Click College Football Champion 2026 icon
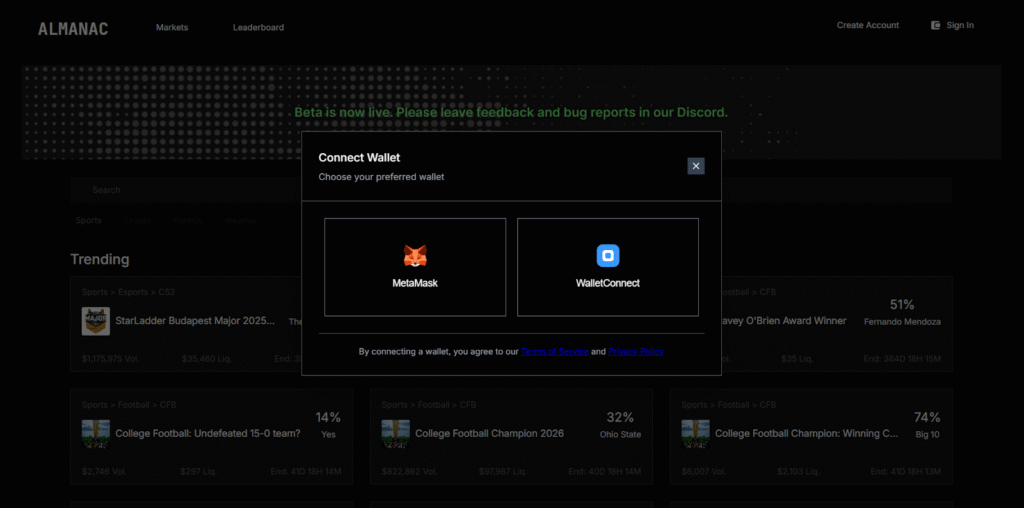 point(396,433)
